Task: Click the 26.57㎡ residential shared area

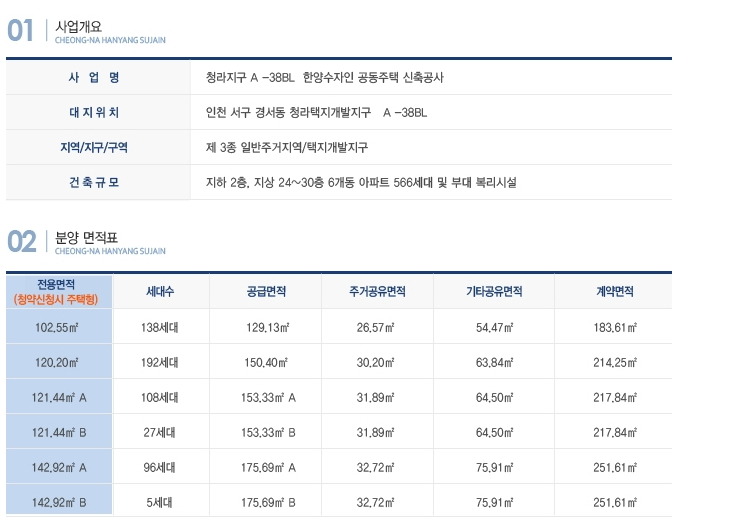Action: (x=376, y=327)
